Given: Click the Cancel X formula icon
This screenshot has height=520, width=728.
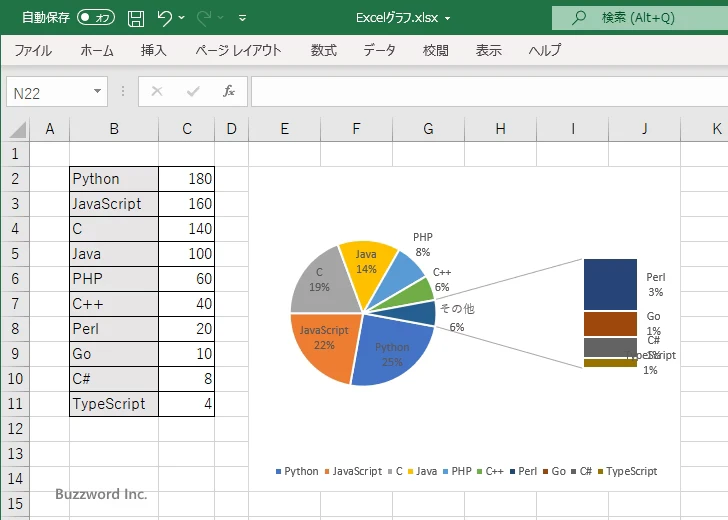Looking at the screenshot, I should point(157,91).
